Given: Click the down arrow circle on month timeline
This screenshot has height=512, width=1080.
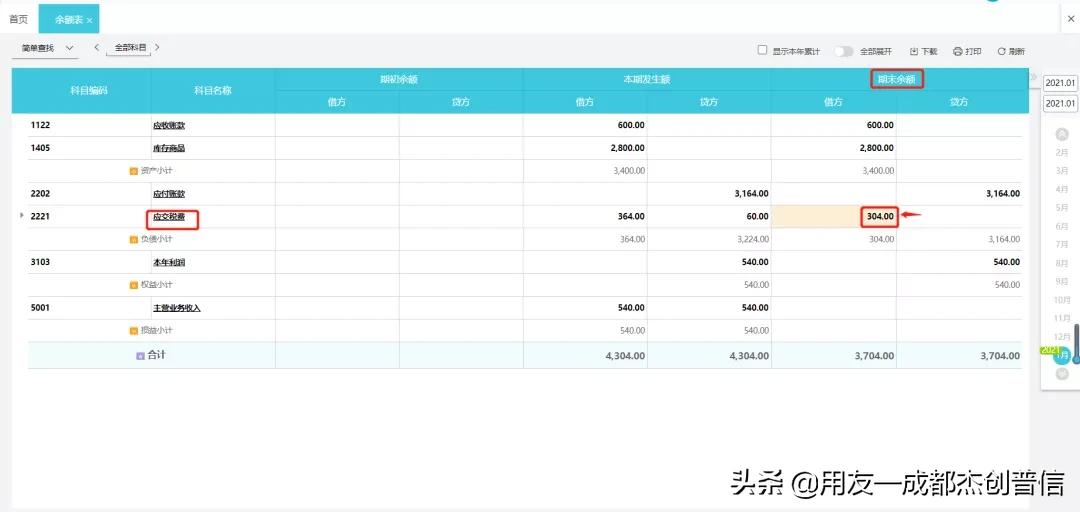Looking at the screenshot, I should (x=1062, y=373).
